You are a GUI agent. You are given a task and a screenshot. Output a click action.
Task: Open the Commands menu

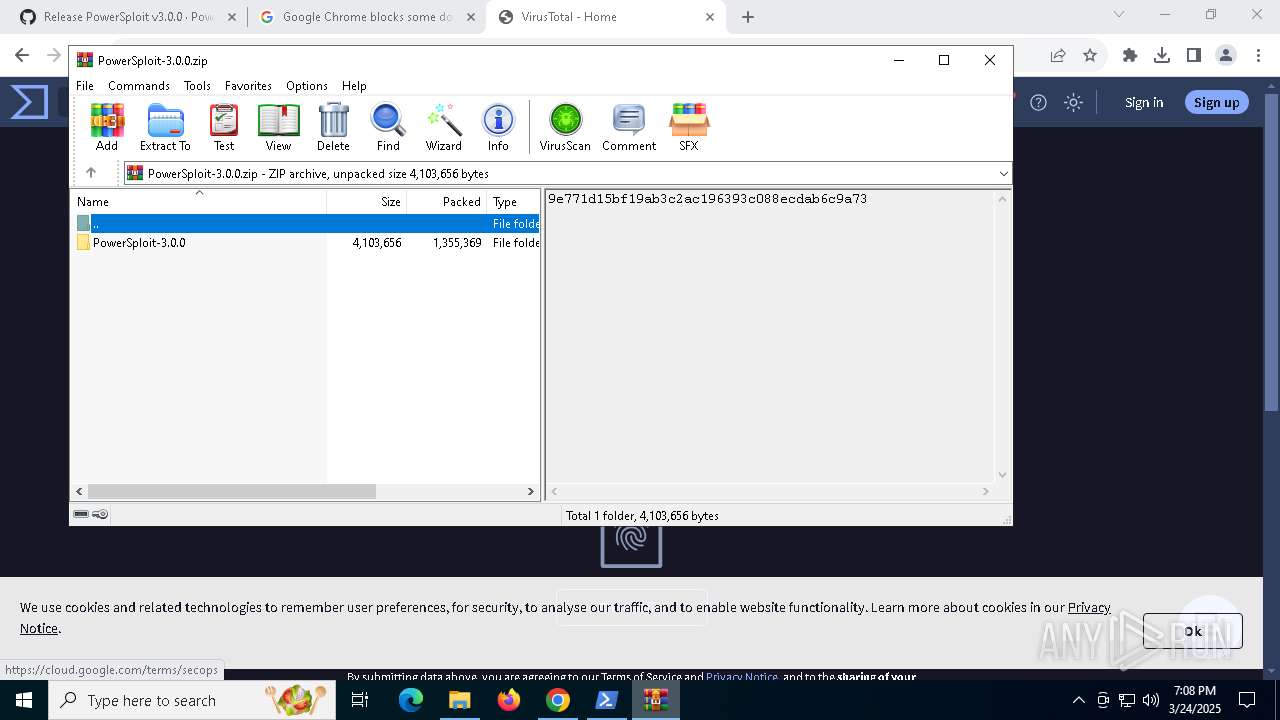pyautogui.click(x=139, y=86)
